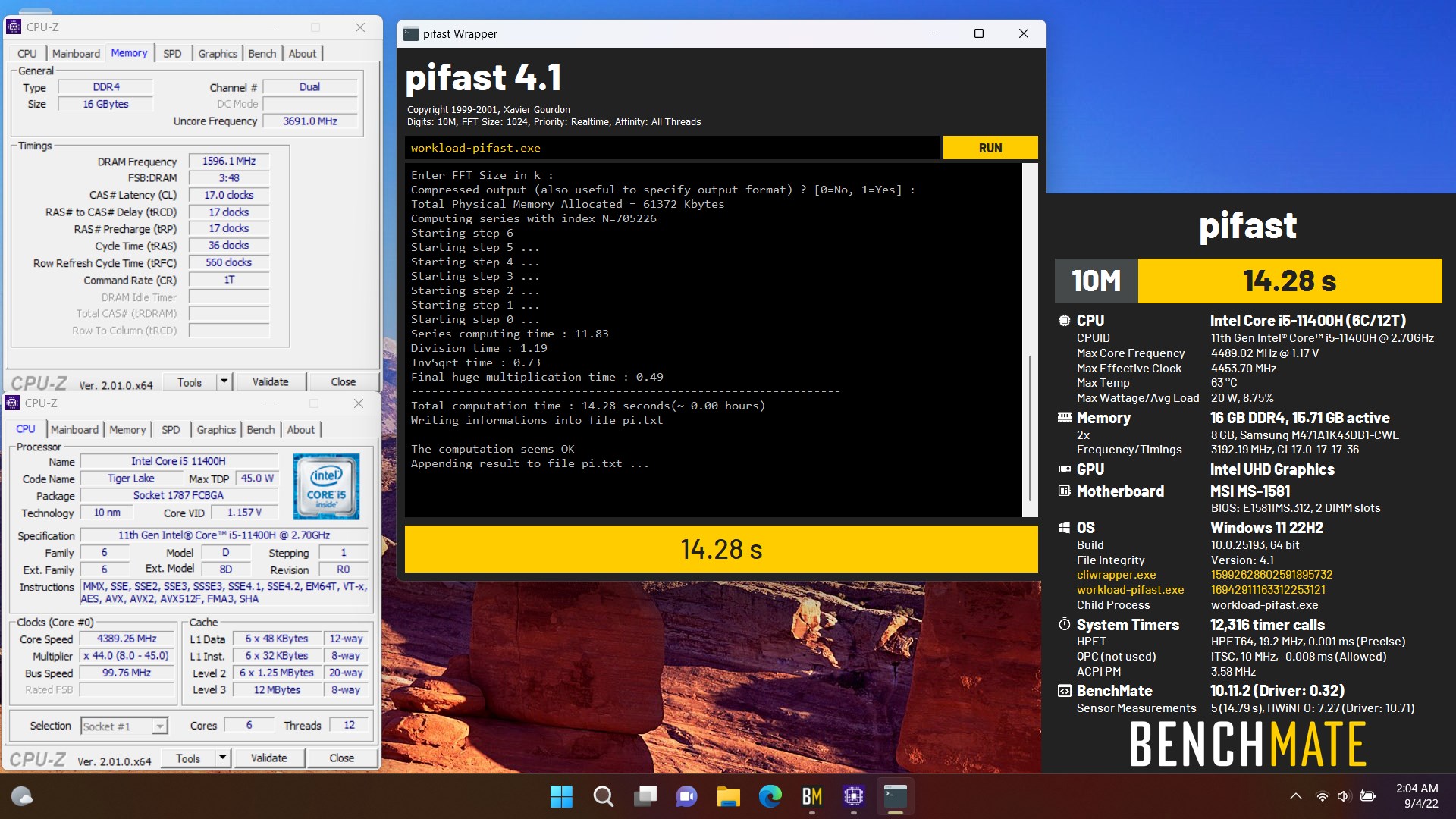1456x819 pixels.
Task: Select Memory tab in bottom CPU-Z window
Action: 127,429
